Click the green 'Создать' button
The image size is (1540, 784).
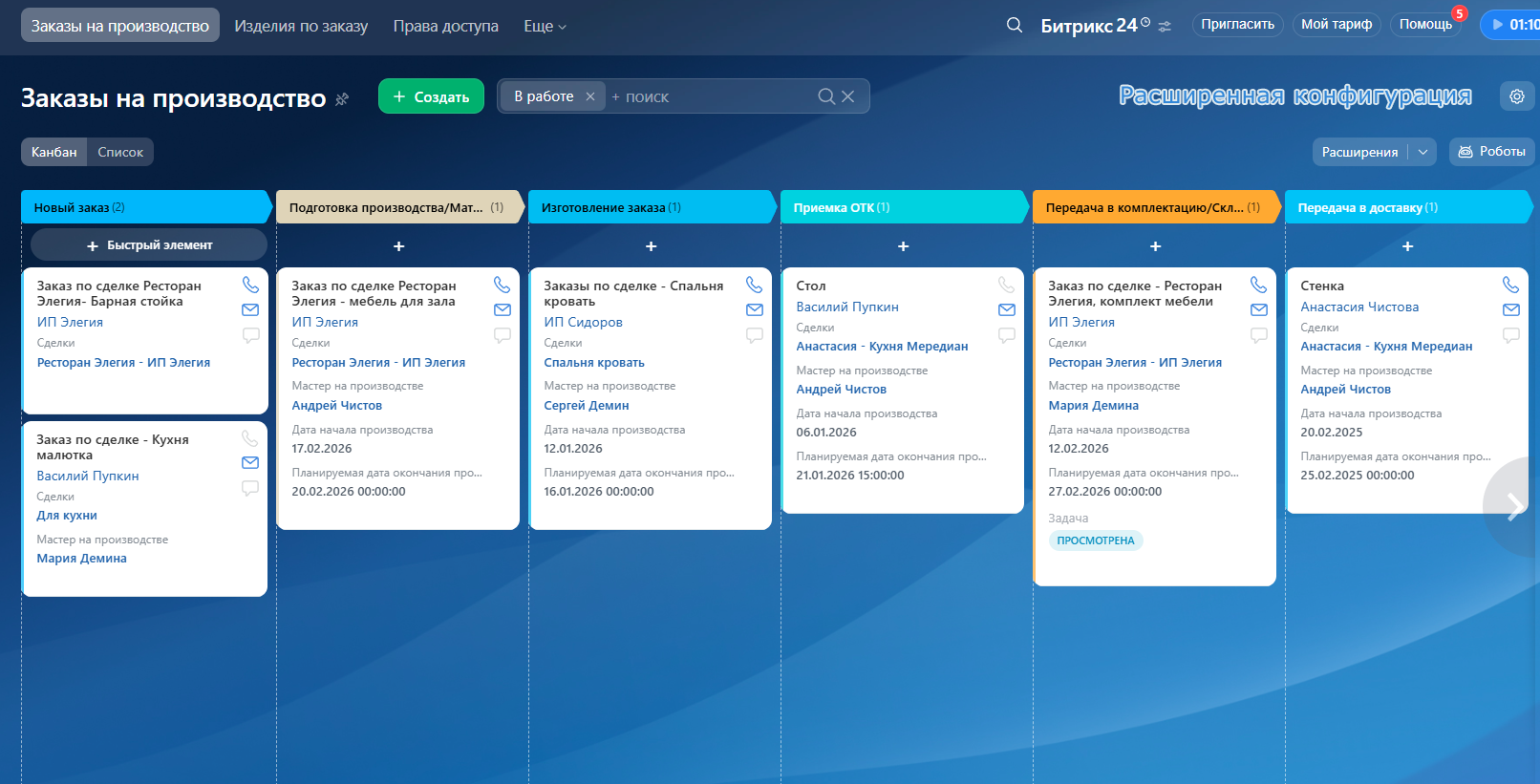[x=431, y=96]
